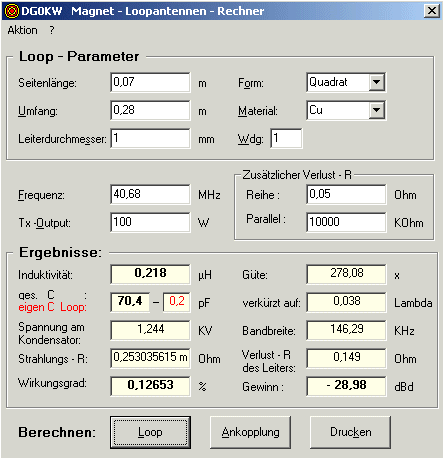The height and width of the screenshot is (458, 443).
Task: Close the Loopantennen Rechner window
Action: [432, 11]
